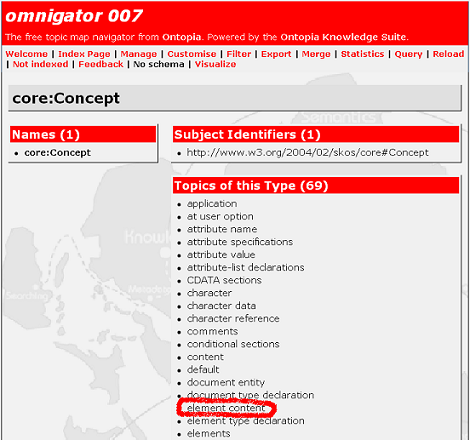Open the character reference topic
Screen dimensions: 470x440
click(233, 319)
